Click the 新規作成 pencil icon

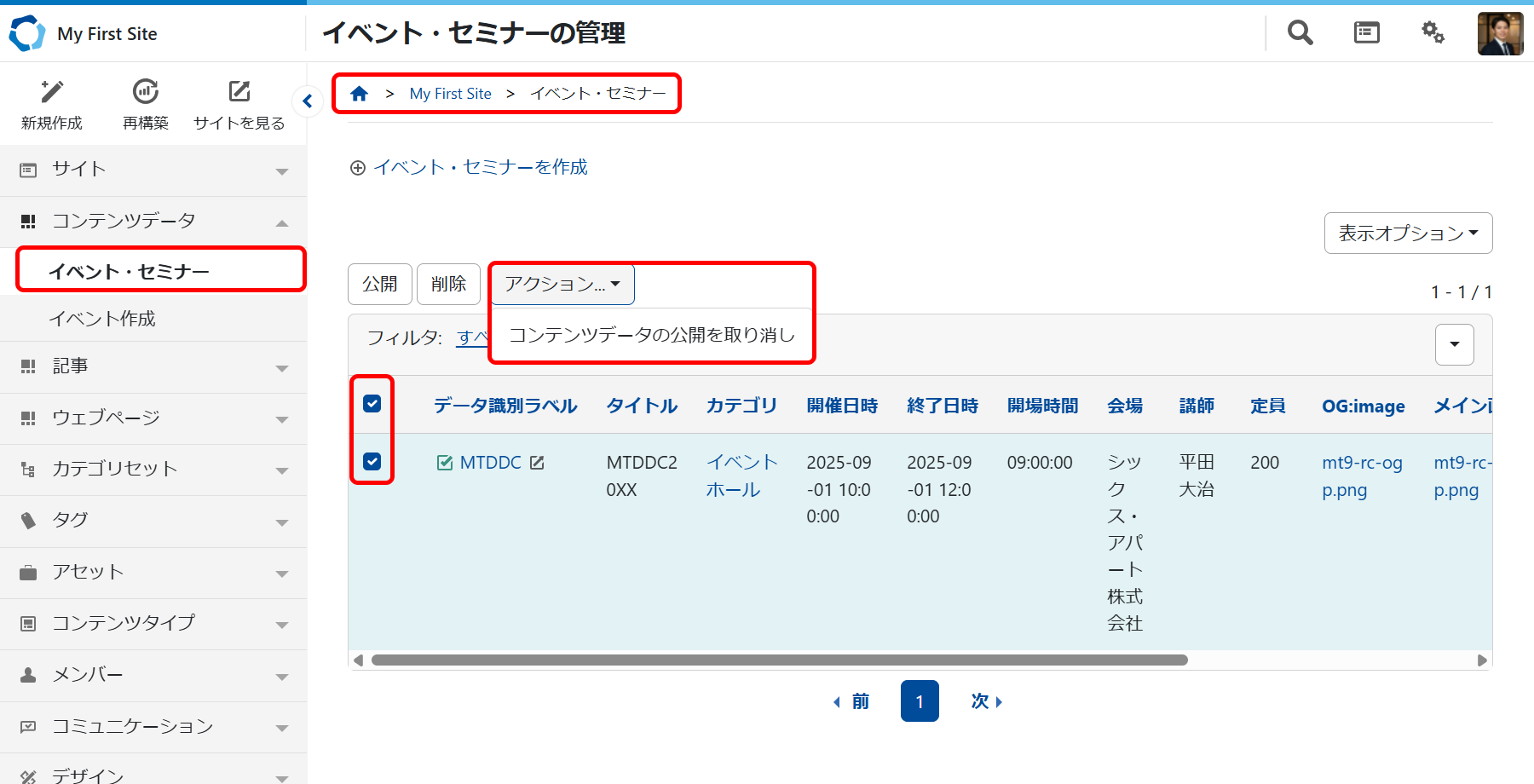[x=52, y=92]
